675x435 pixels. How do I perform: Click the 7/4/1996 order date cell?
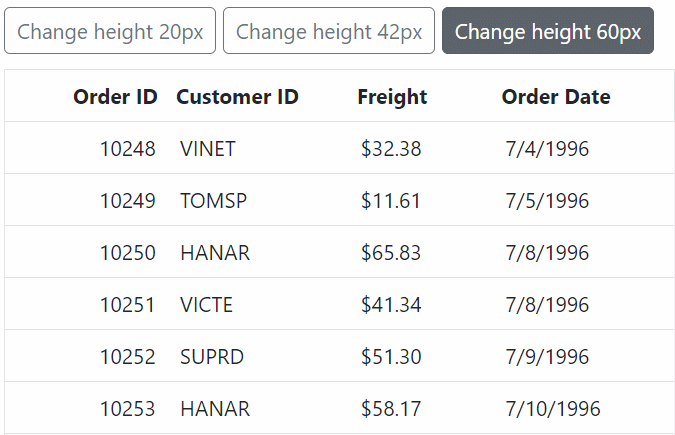point(547,149)
